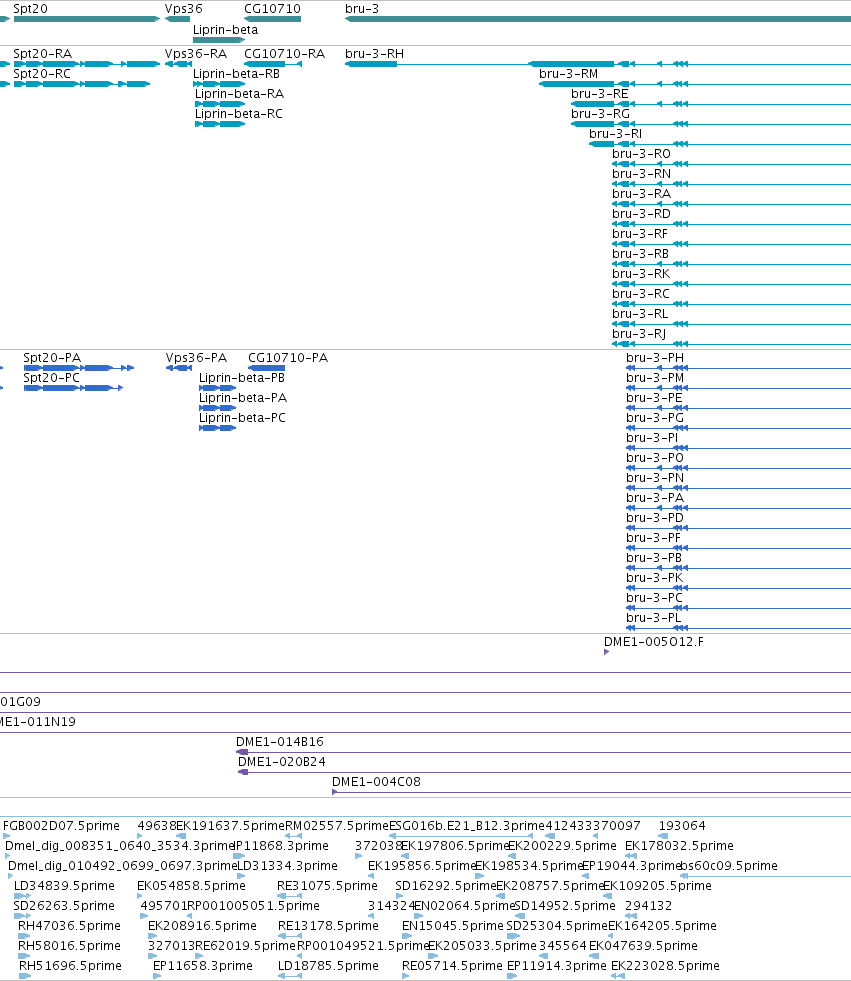Select the Liprin-beta-RB transcript label
Viewport: 851px width, 981px height.
pos(237,74)
